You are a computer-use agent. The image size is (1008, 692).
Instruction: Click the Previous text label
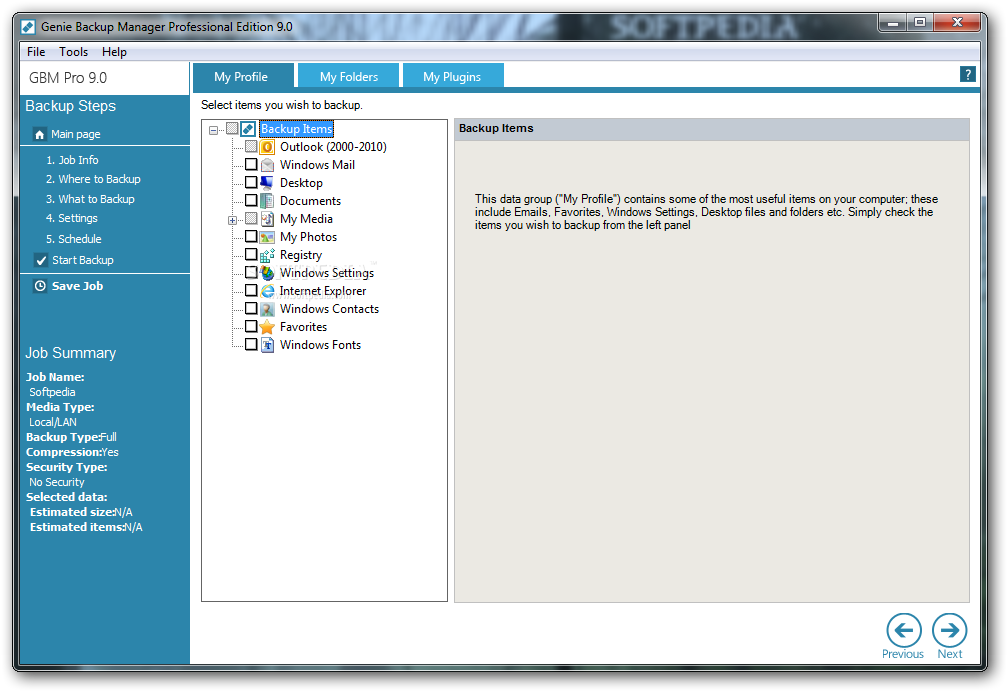pos(903,653)
